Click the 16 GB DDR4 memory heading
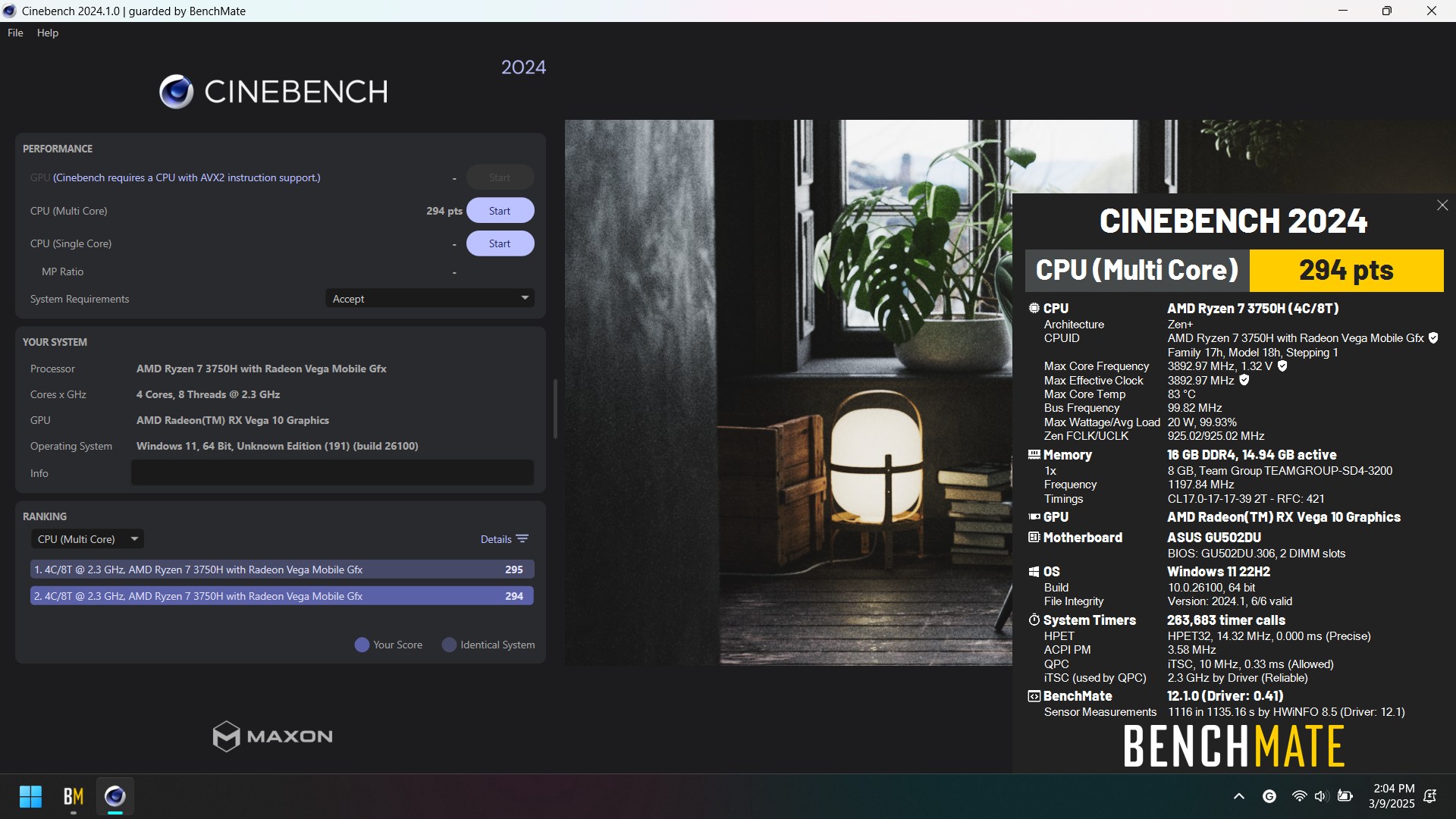 [x=1252, y=454]
